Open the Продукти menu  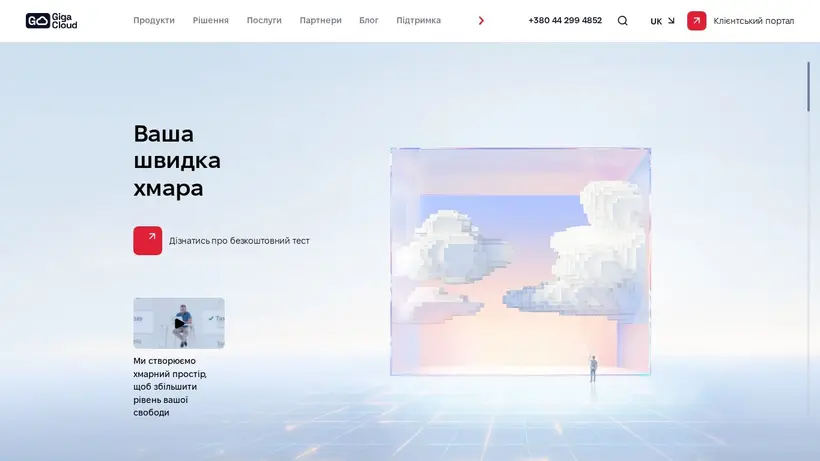click(x=154, y=20)
